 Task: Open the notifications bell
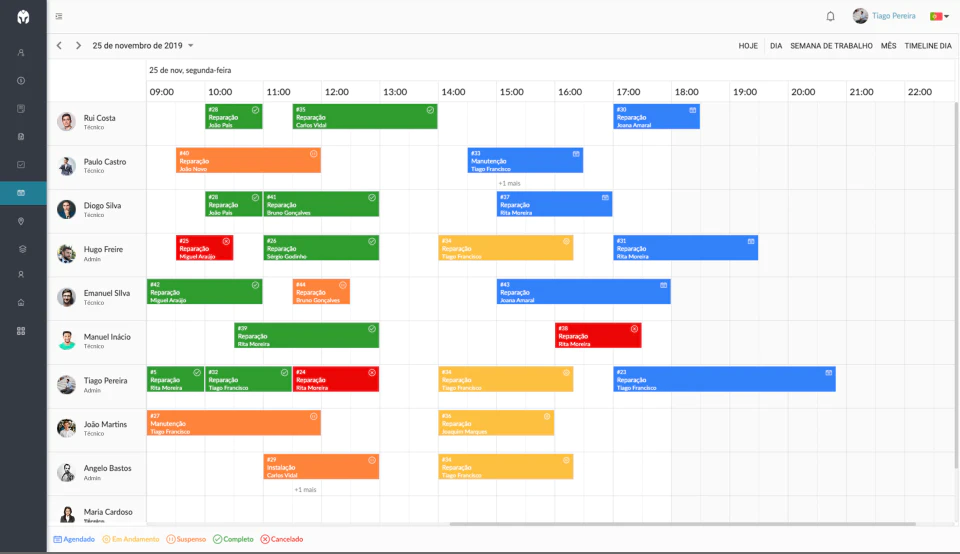830,17
